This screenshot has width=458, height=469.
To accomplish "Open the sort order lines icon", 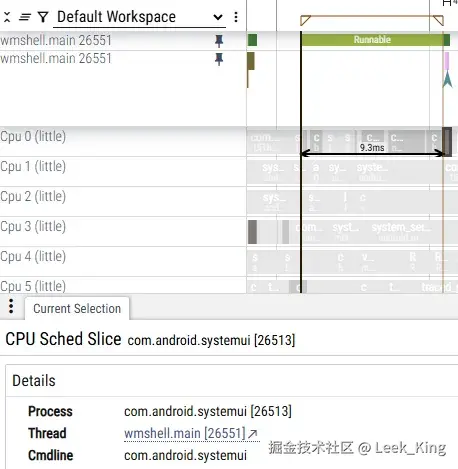I will [x=25, y=17].
